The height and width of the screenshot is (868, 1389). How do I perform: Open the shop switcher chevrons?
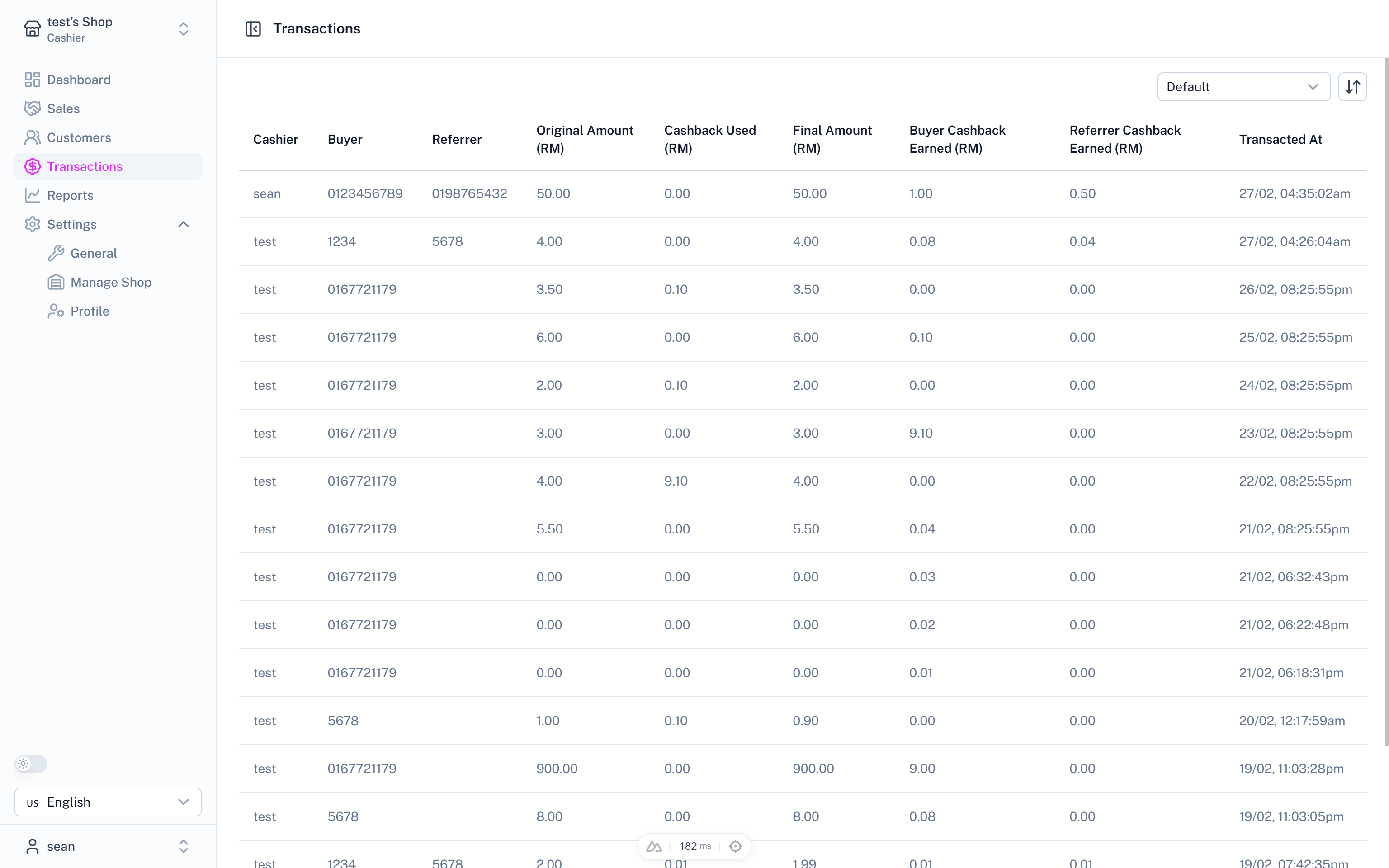[x=184, y=28]
